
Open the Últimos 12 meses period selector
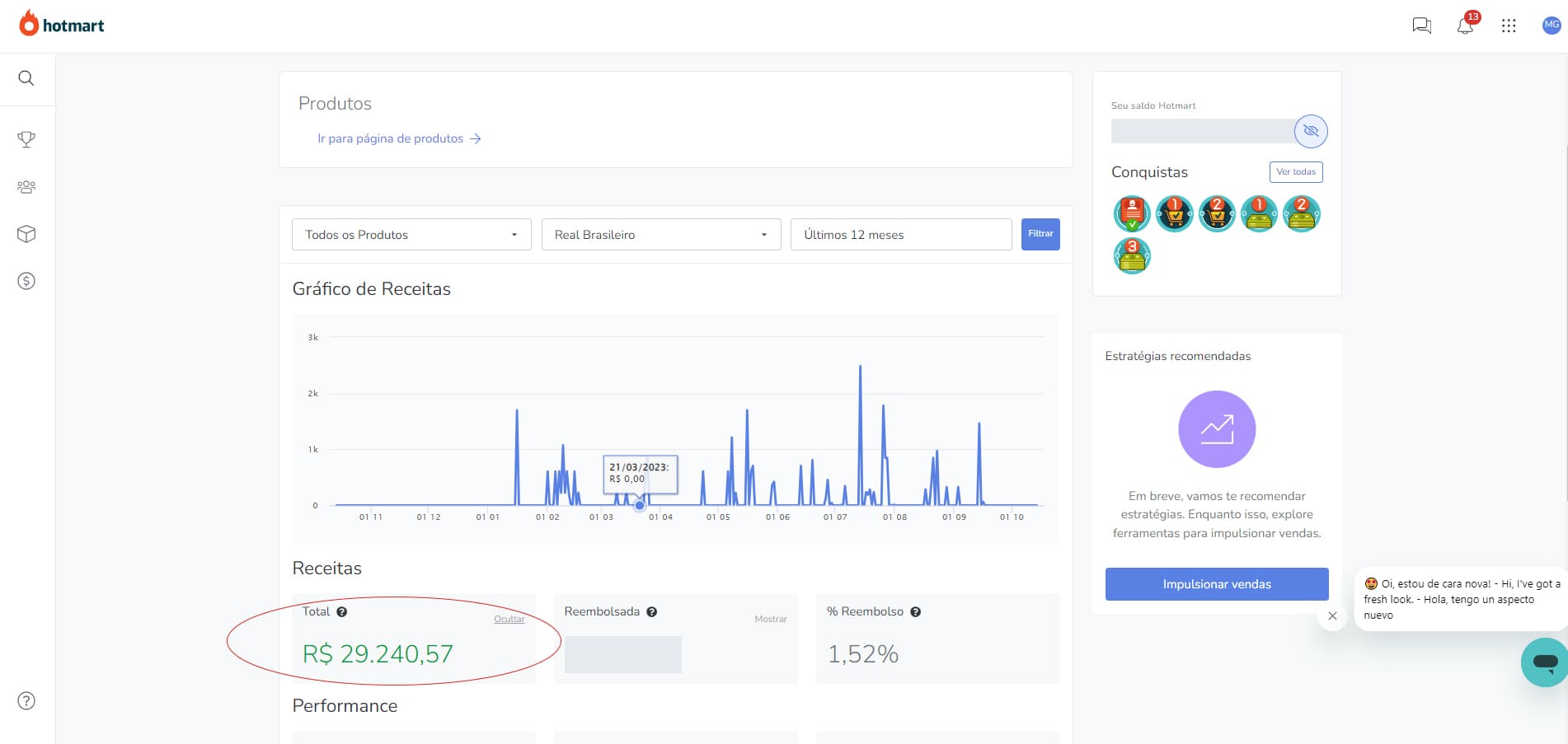[x=900, y=235]
